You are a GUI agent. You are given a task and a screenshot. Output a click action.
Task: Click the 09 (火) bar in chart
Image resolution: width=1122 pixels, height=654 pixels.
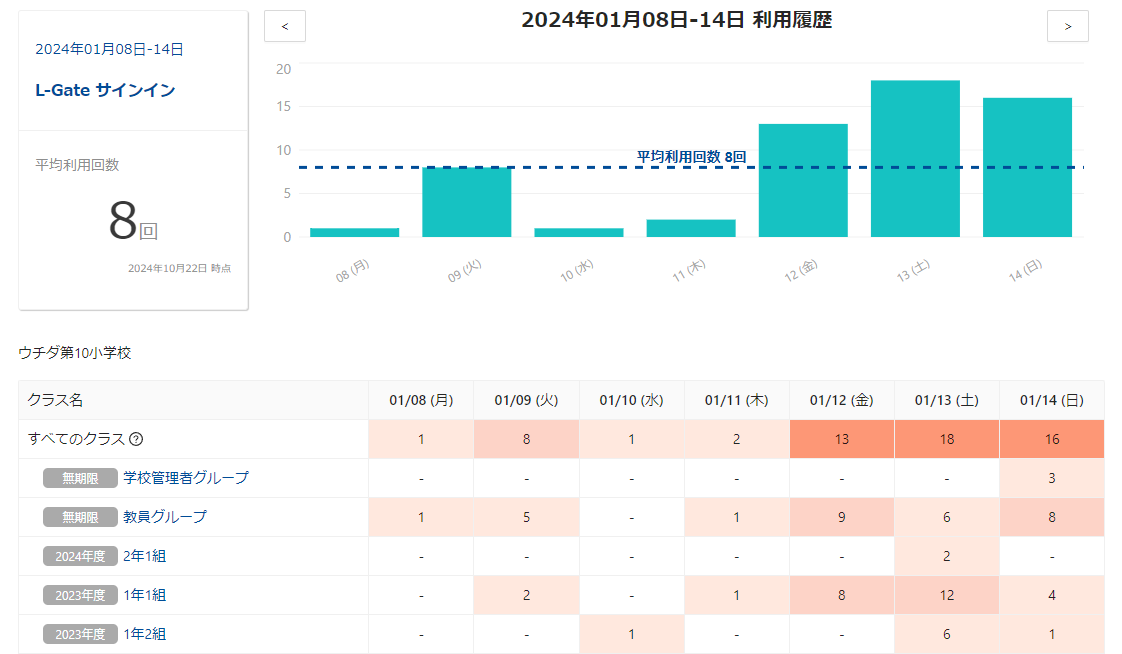point(466,202)
